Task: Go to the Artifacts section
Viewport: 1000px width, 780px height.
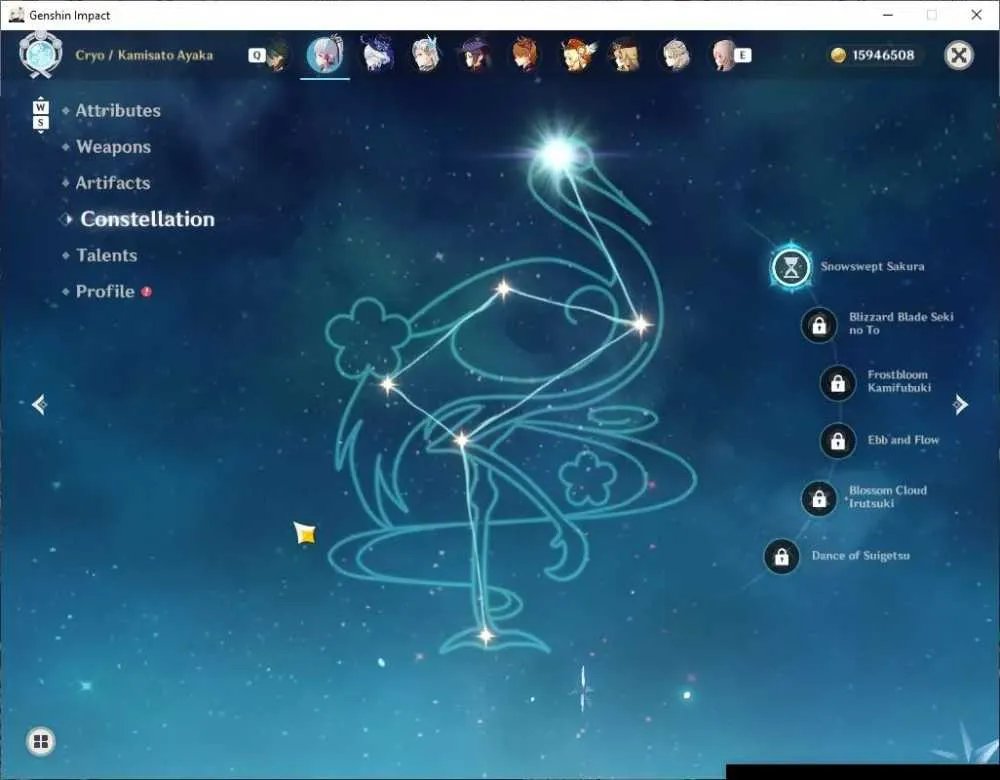Action: click(x=113, y=183)
